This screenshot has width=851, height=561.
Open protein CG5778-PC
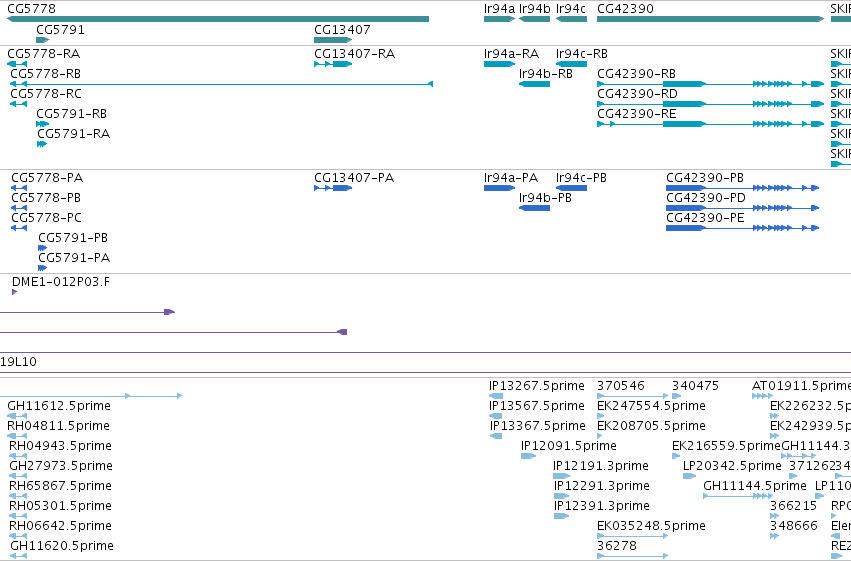click(x=46, y=218)
